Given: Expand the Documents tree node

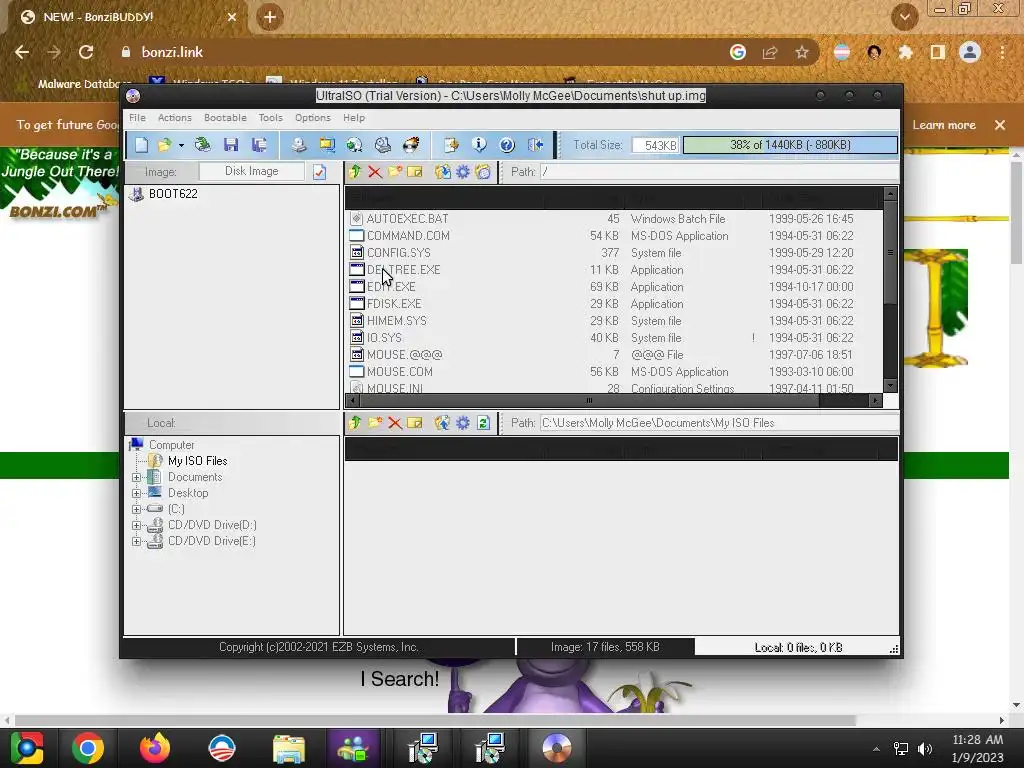Looking at the screenshot, I should [x=136, y=477].
